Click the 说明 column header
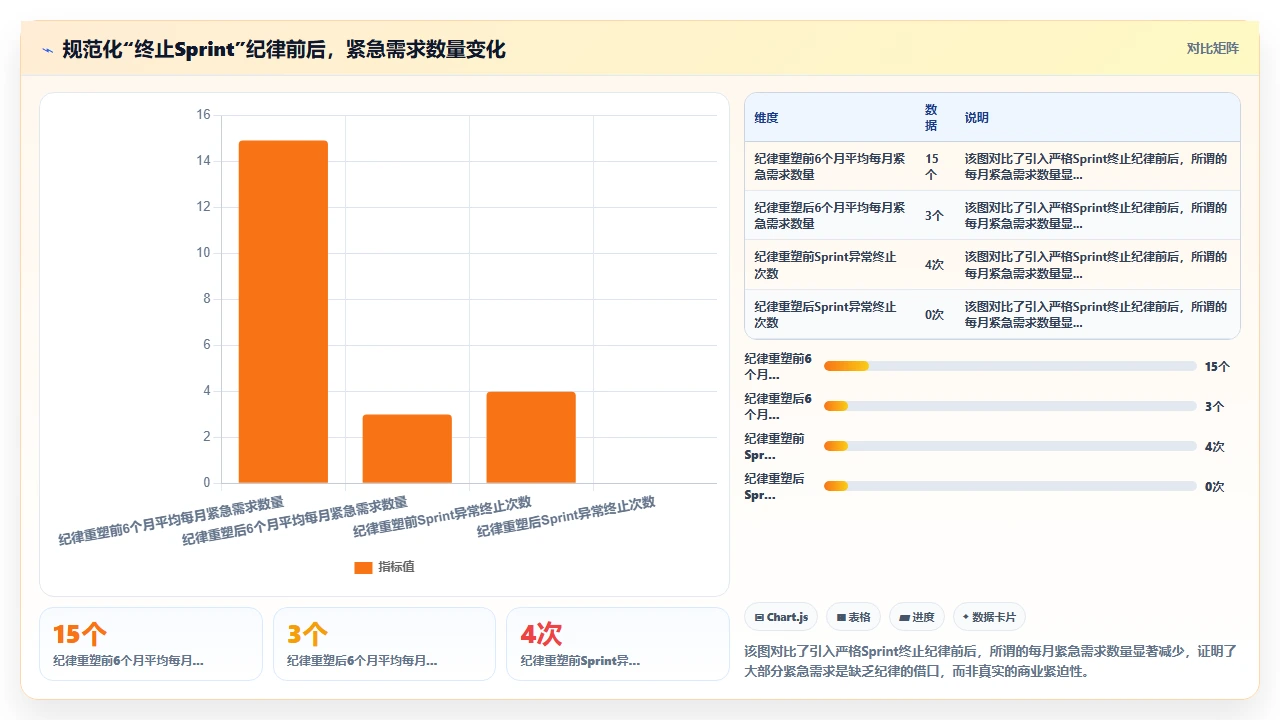 [x=977, y=118]
